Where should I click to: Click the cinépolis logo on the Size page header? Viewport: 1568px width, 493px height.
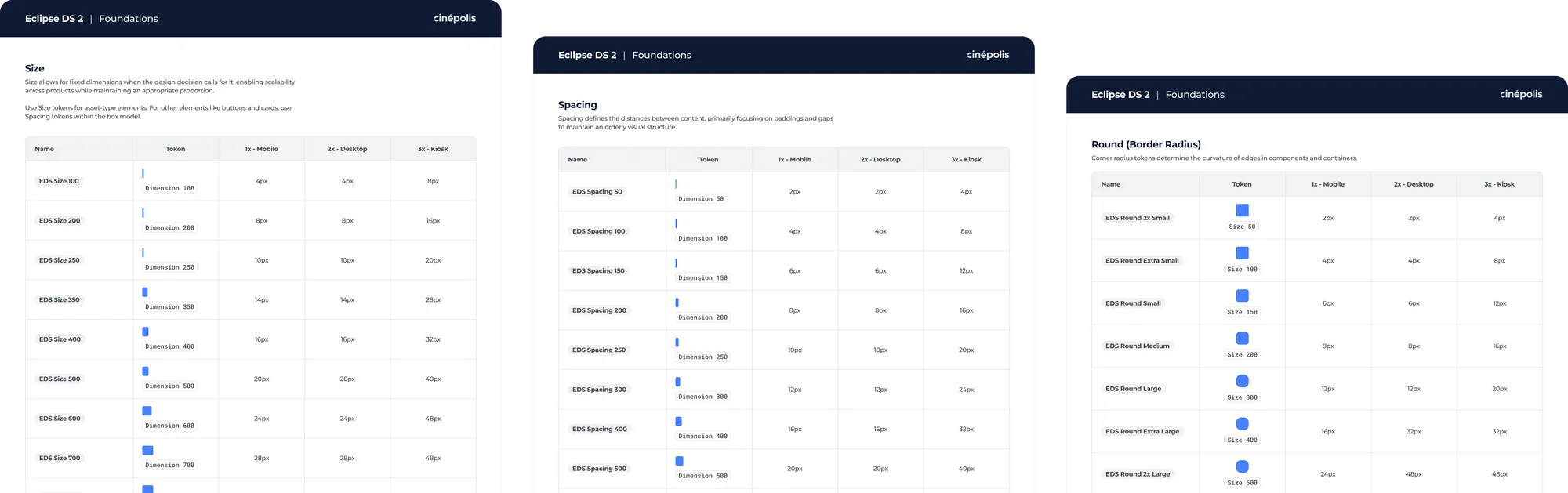point(455,18)
